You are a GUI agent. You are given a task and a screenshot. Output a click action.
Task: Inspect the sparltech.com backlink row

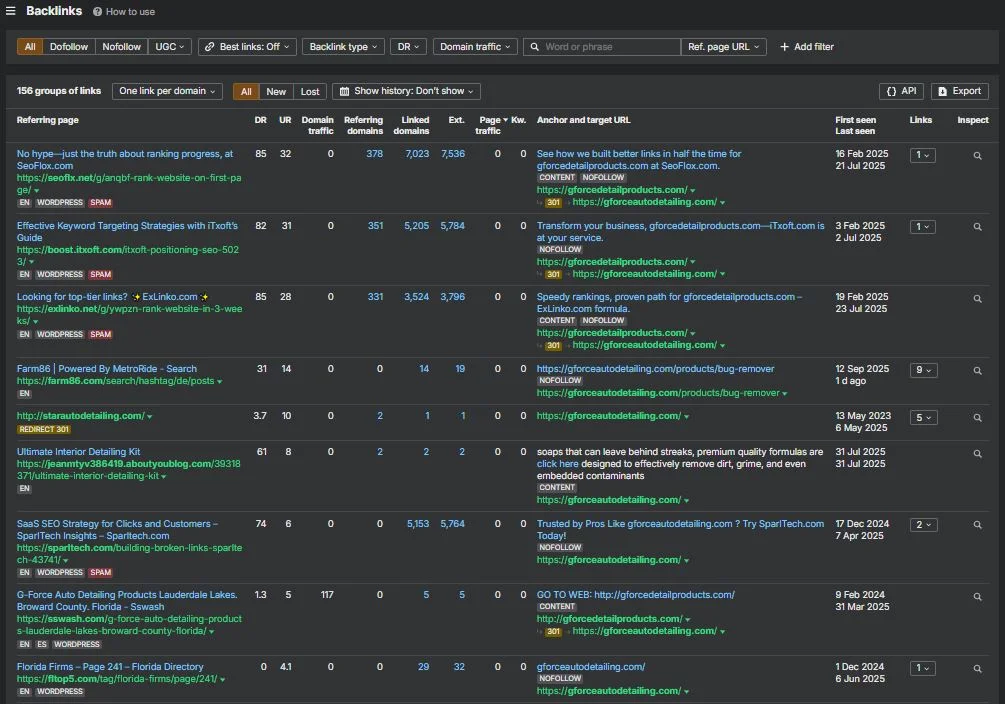(x=977, y=524)
